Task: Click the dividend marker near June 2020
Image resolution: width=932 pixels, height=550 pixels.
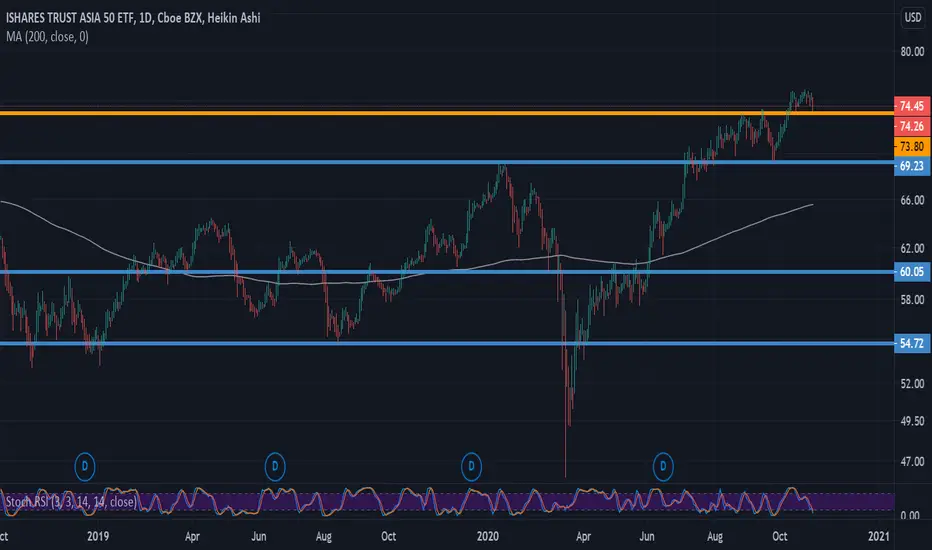Action: point(663,467)
